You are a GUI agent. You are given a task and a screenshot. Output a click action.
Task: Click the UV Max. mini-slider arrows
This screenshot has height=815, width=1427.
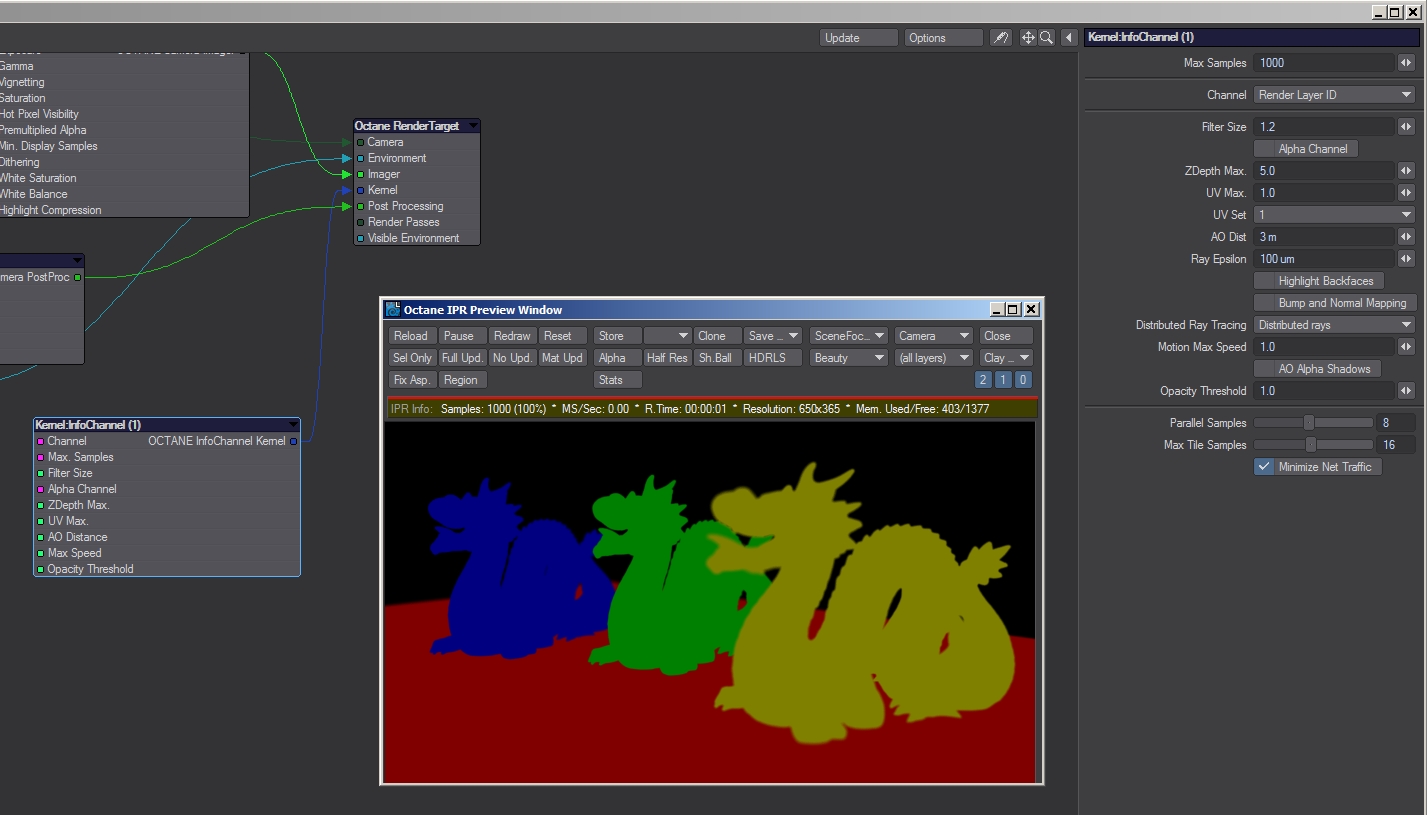[x=1406, y=193]
